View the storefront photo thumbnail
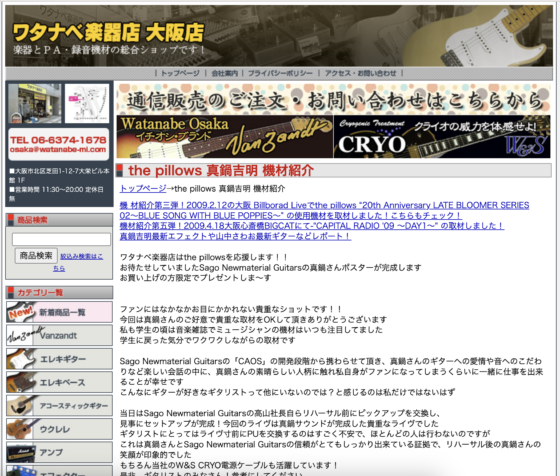 [x=35, y=104]
